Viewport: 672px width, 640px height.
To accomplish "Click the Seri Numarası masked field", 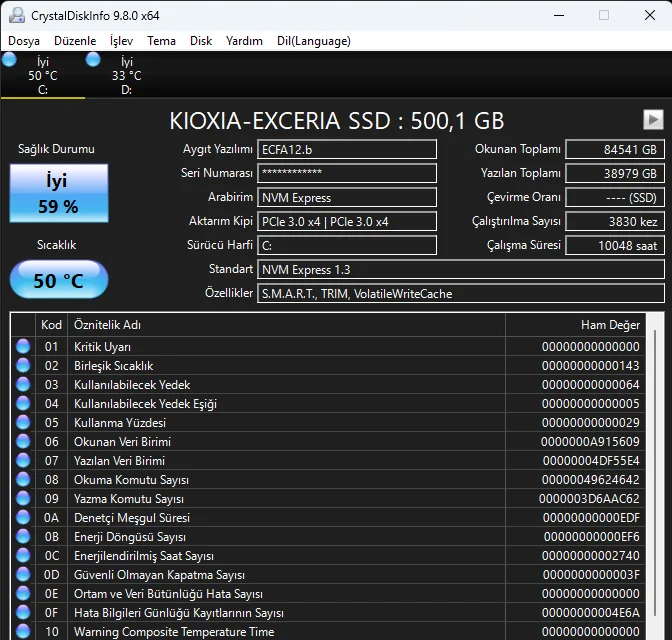I will click(347, 173).
